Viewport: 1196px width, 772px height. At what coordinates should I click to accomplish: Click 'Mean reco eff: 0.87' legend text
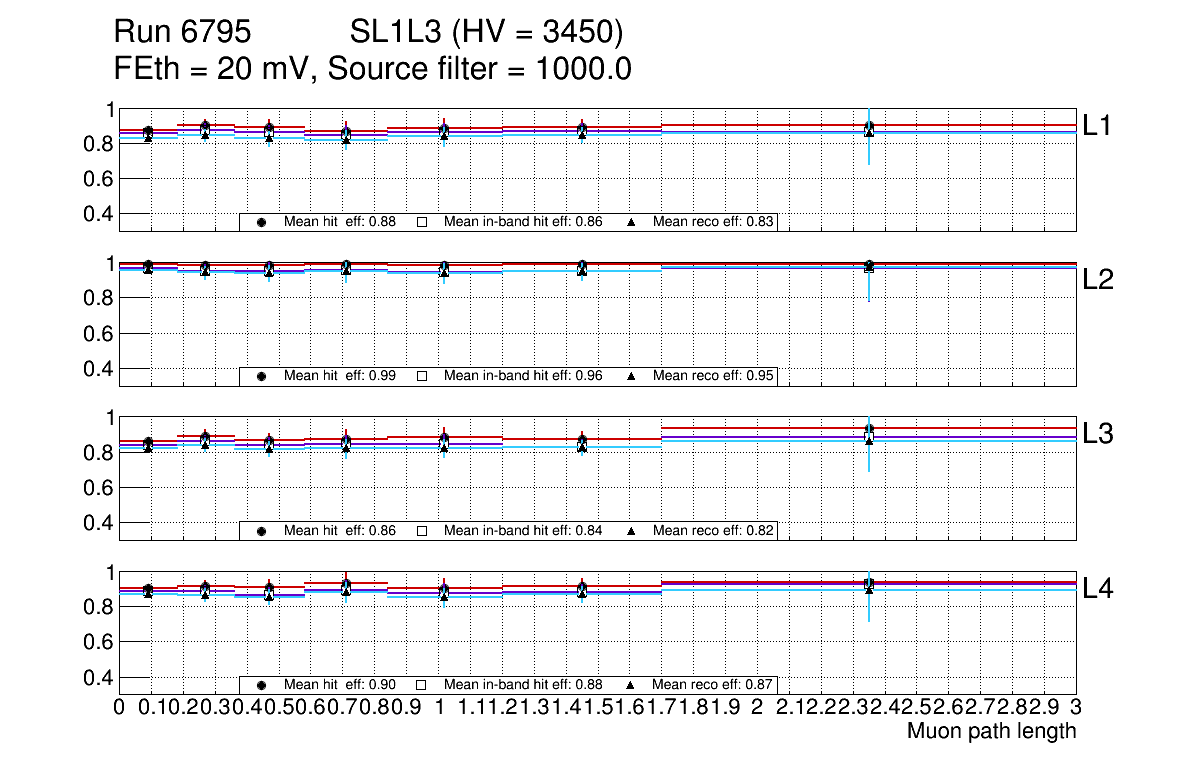(713, 685)
